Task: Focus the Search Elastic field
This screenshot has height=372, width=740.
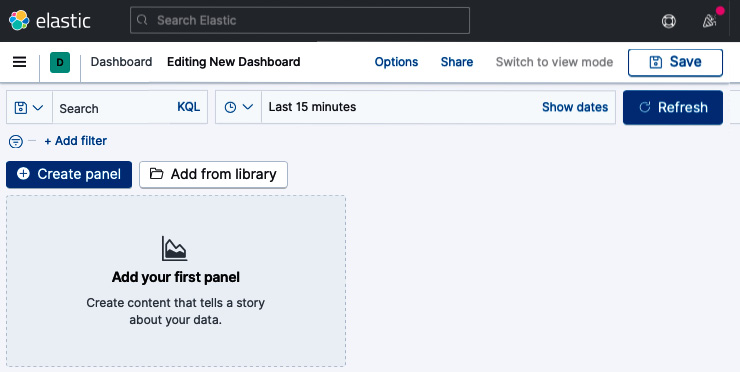Action: coord(300,20)
